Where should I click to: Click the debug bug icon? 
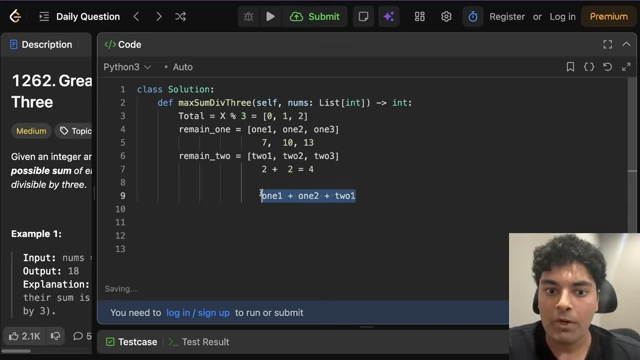[249, 17]
